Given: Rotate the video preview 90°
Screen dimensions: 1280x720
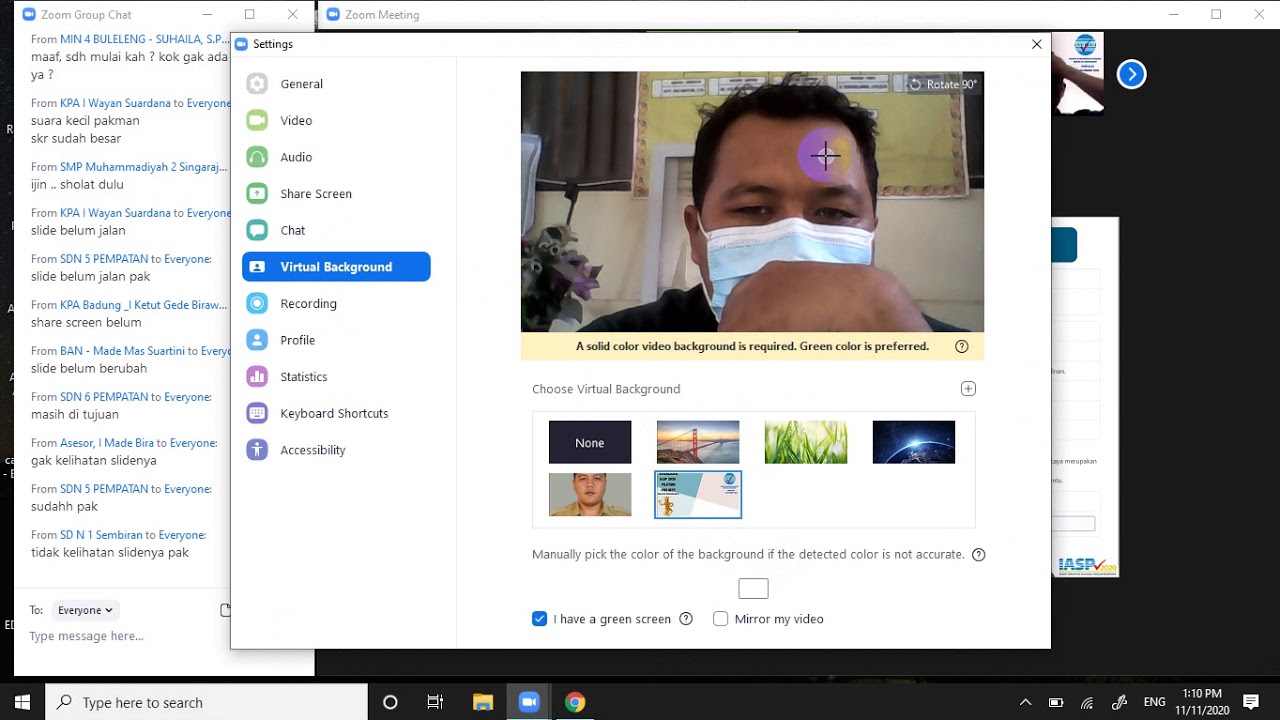Looking at the screenshot, I should coord(942,85).
